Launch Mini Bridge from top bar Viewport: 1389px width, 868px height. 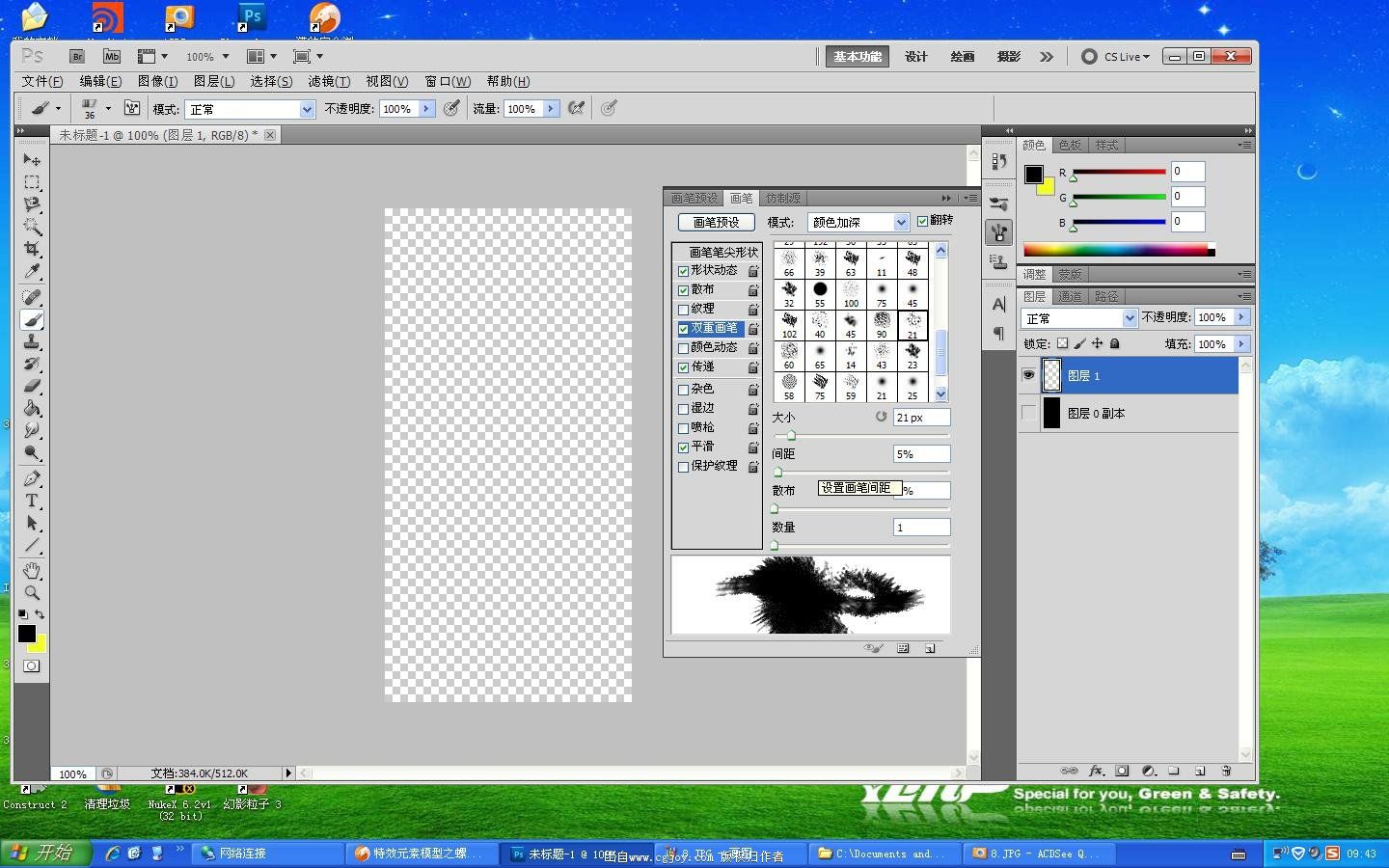(112, 57)
